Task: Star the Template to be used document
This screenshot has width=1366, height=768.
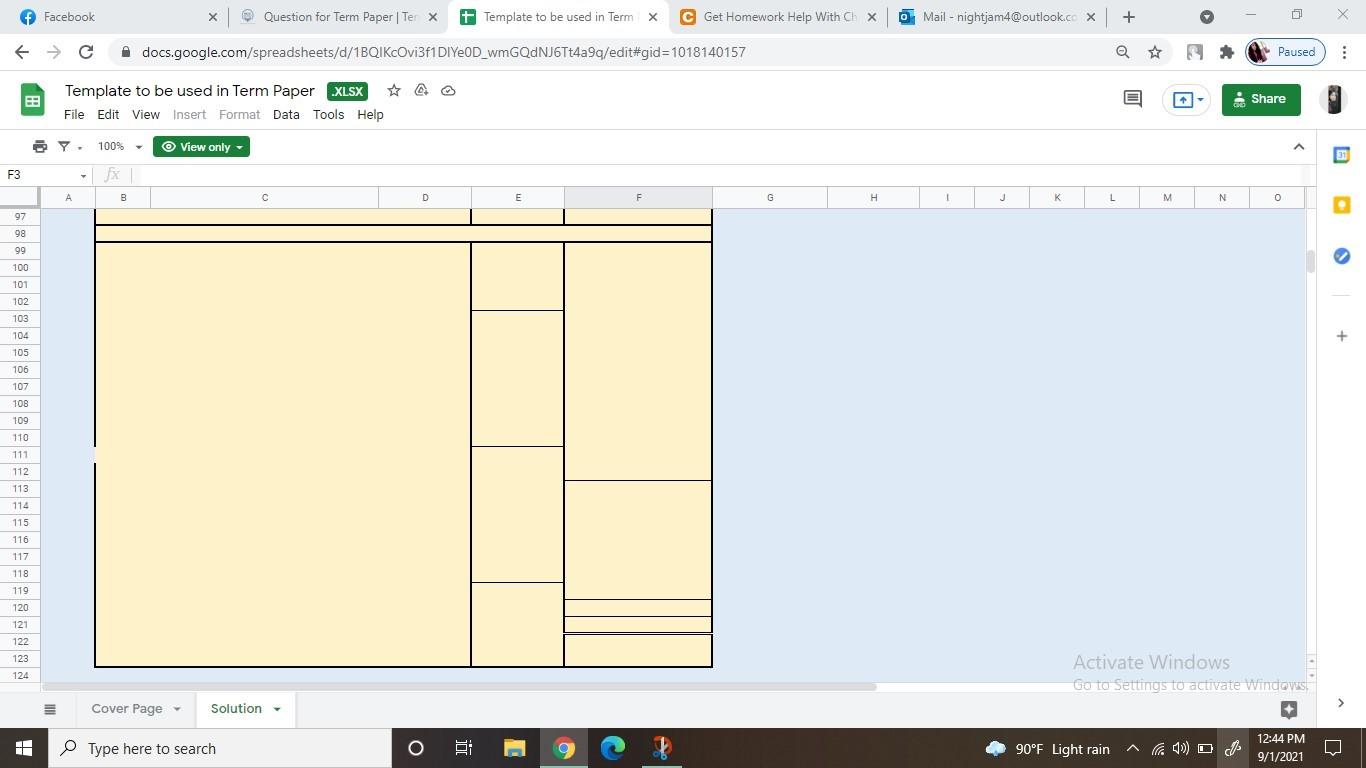Action: tap(394, 91)
